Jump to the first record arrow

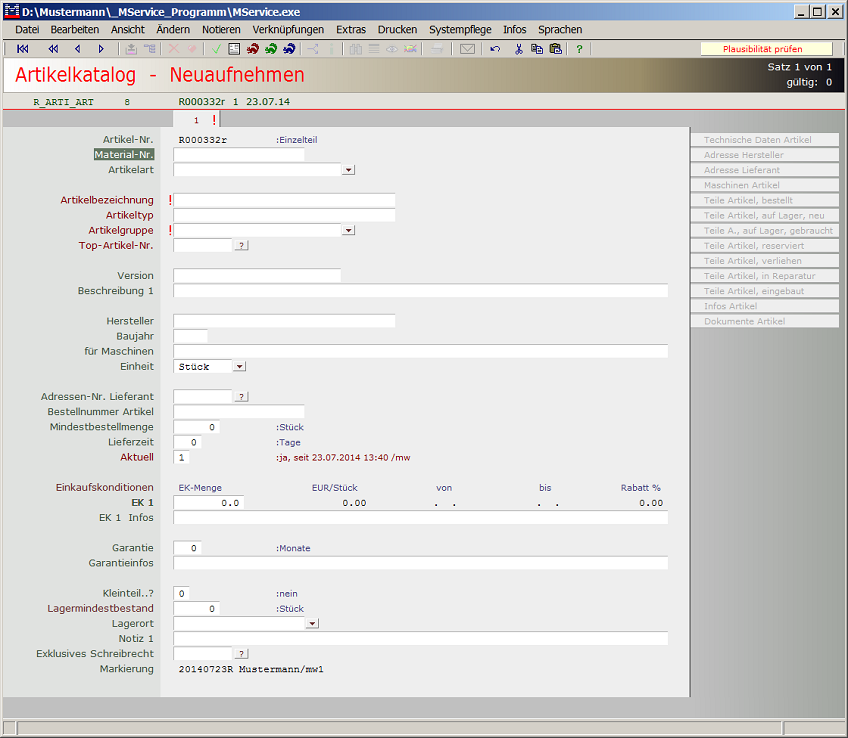[x=23, y=49]
